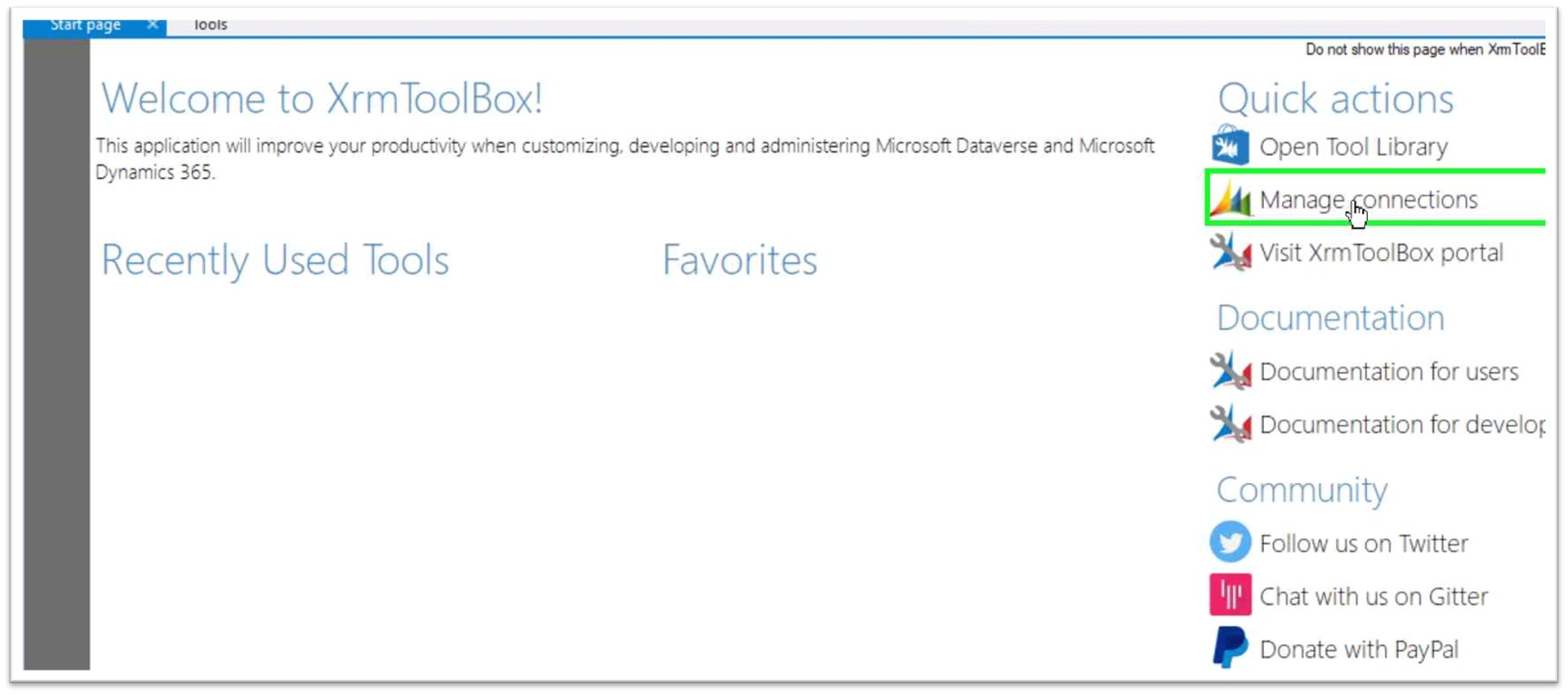1568x695 pixels.
Task: Follow us on Twitter link
Action: point(1363,543)
